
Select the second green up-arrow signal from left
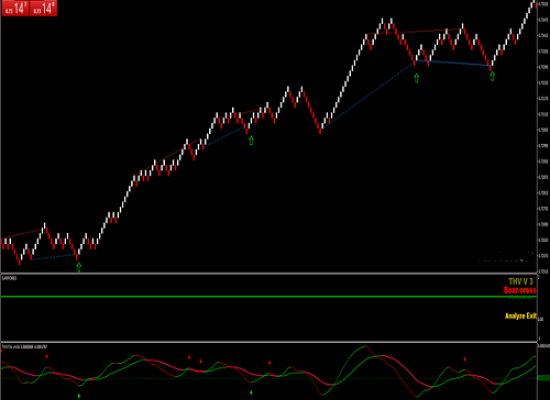click(x=251, y=140)
